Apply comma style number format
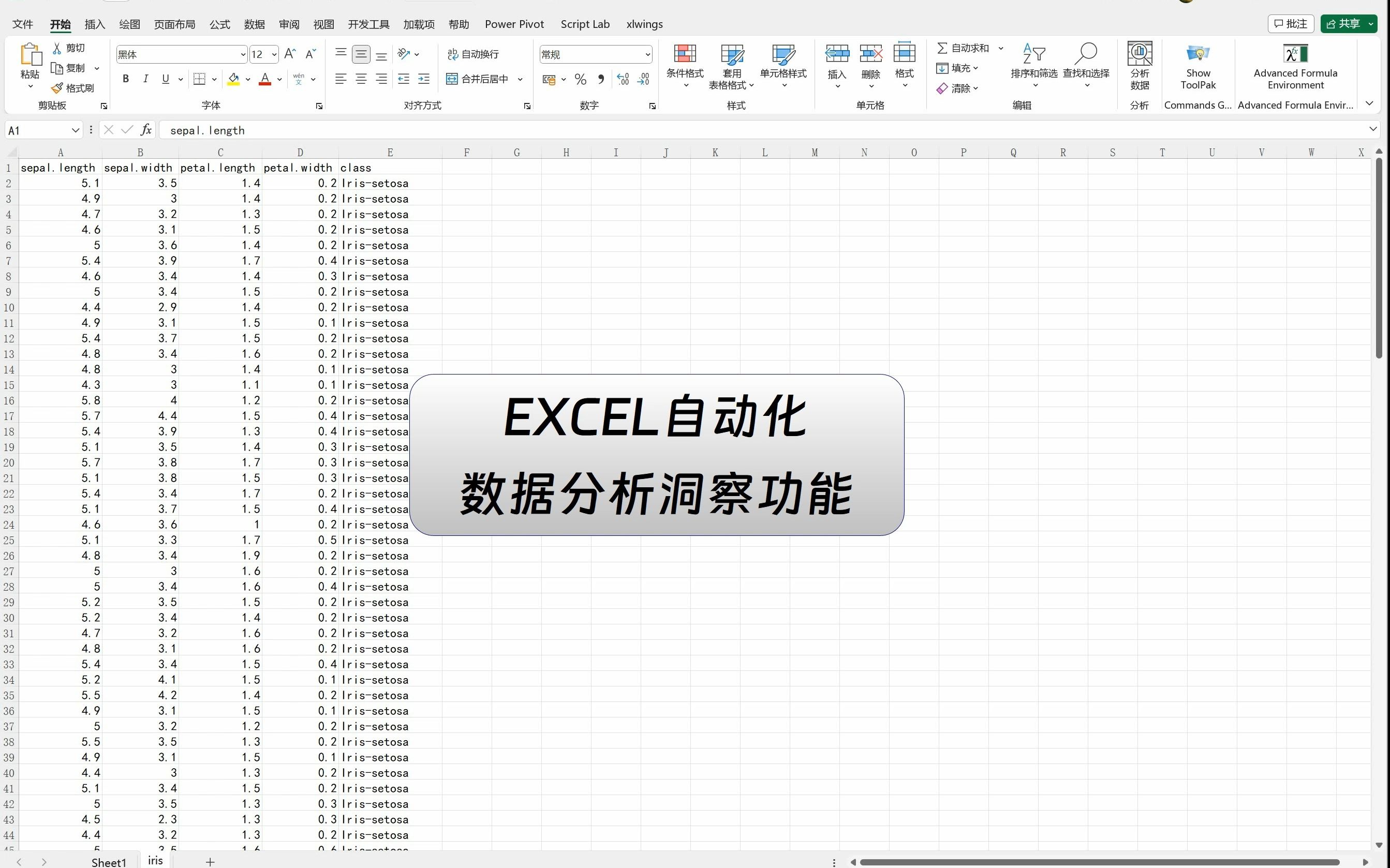The image size is (1390, 868). (600, 79)
